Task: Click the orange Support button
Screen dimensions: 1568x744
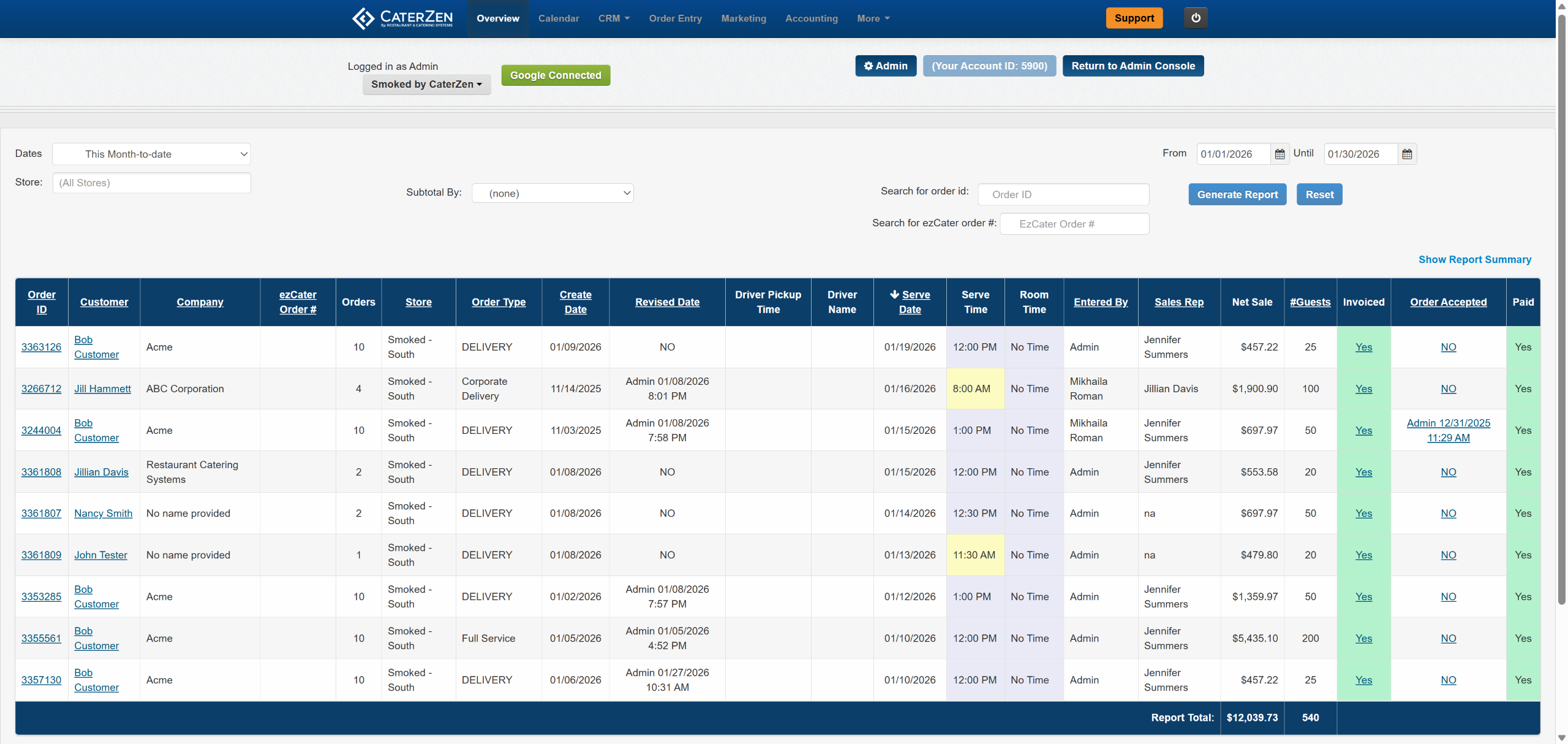Action: click(x=1134, y=18)
